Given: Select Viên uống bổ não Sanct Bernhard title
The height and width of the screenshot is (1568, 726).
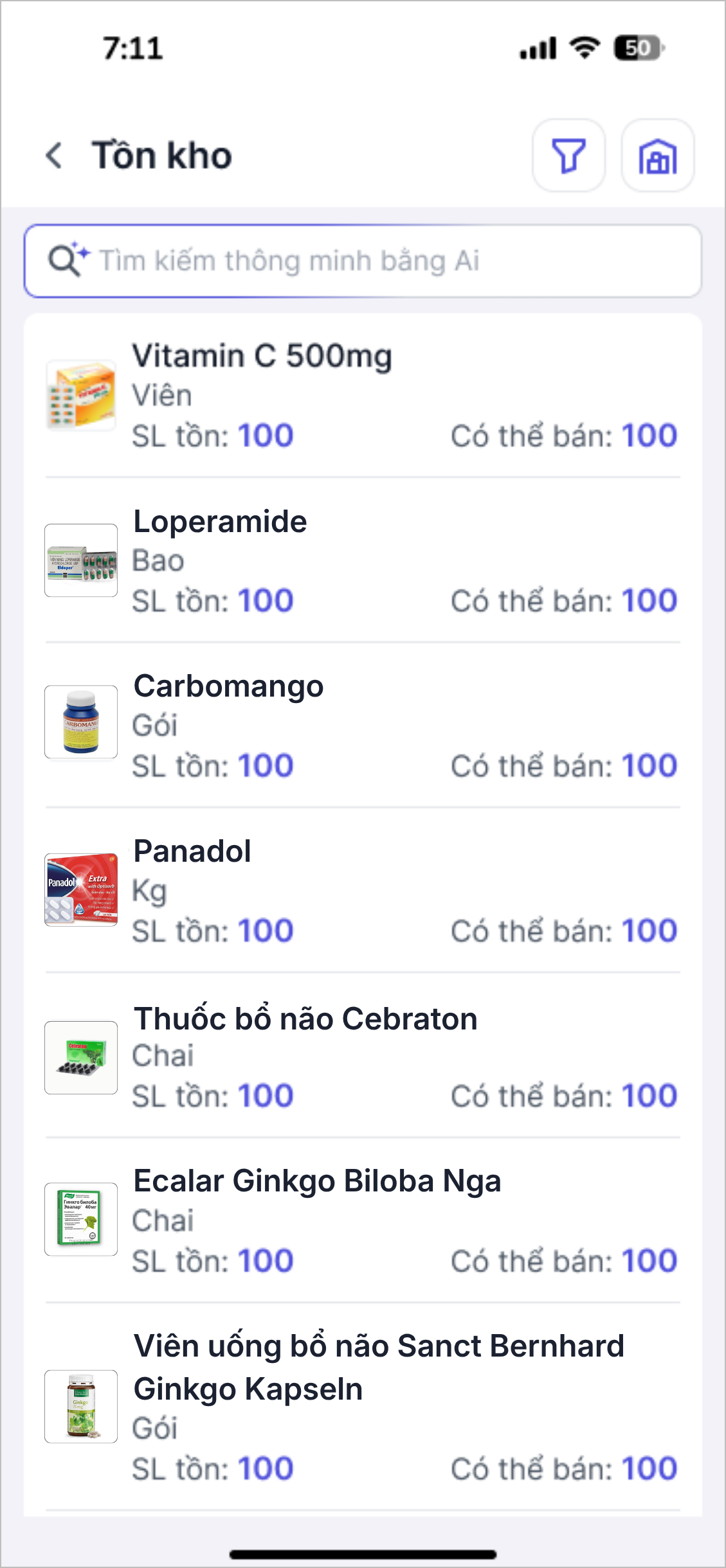Looking at the screenshot, I should (379, 1347).
